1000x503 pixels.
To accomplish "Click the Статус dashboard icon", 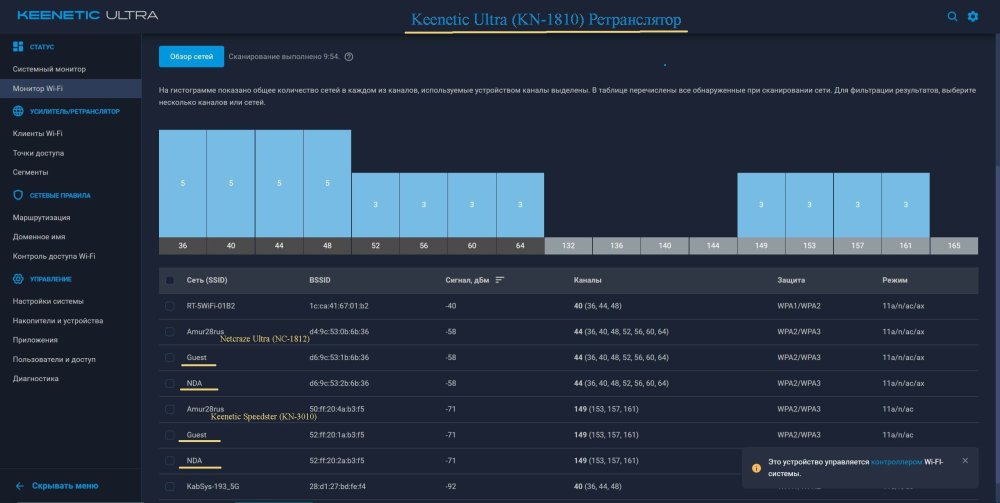I will 18,47.
